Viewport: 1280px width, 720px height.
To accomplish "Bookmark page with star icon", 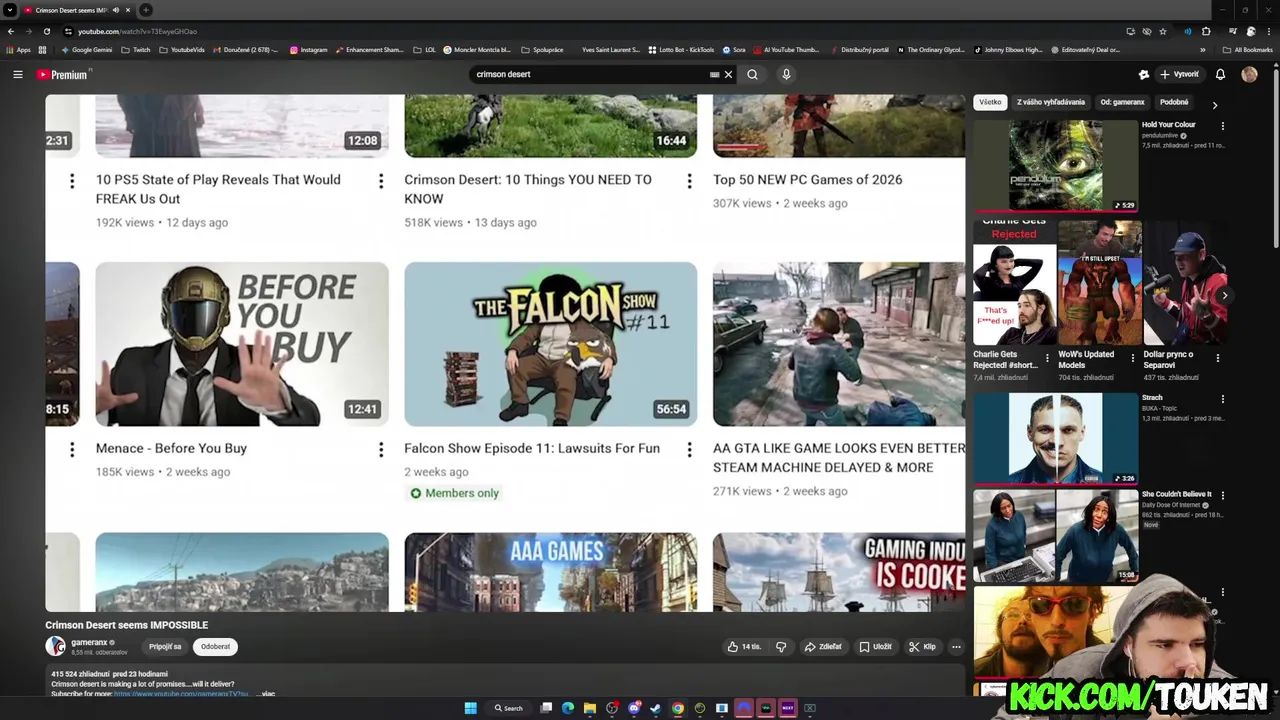I will click(x=1163, y=31).
